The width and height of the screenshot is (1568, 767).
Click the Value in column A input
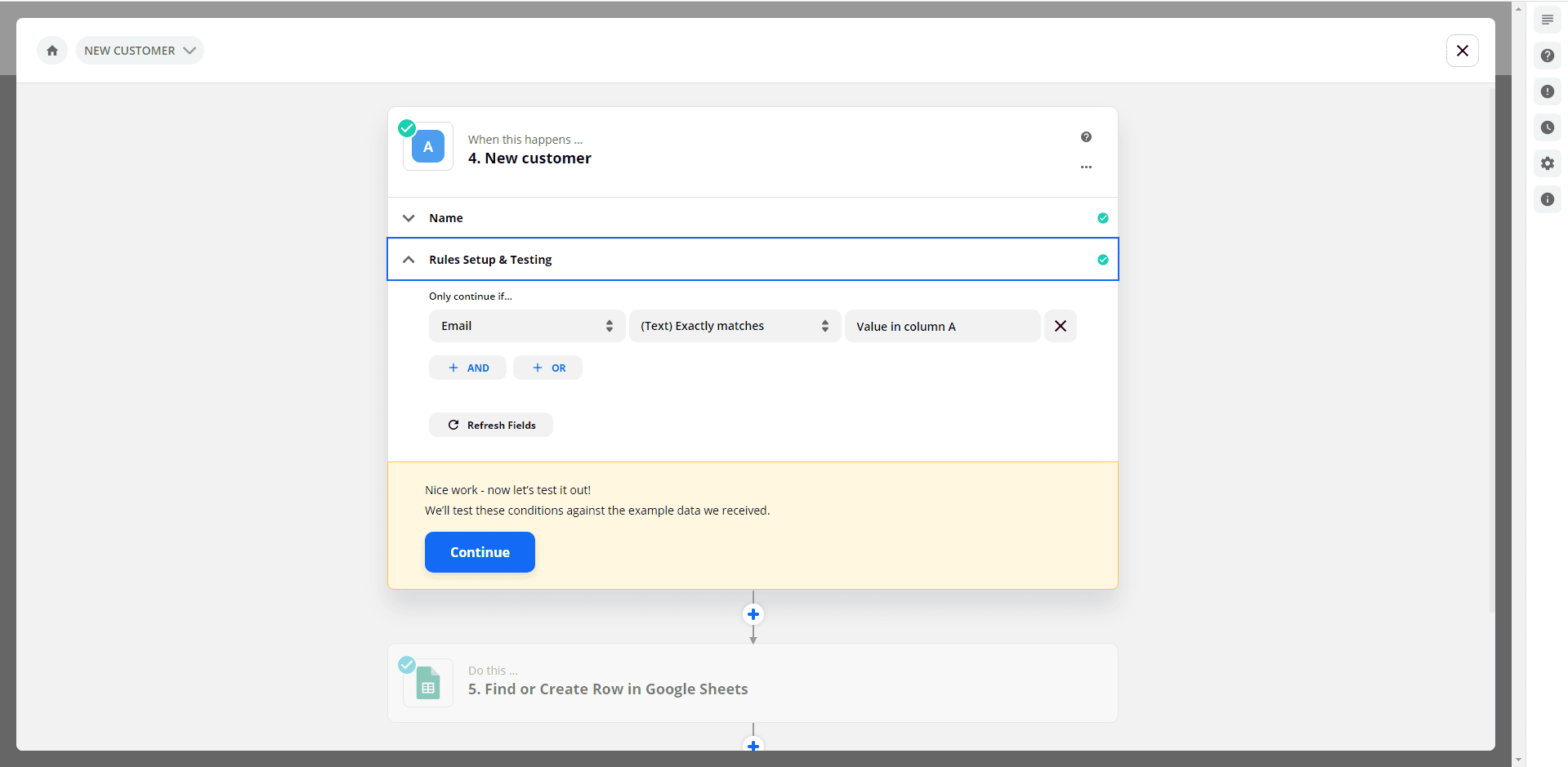[x=942, y=326]
